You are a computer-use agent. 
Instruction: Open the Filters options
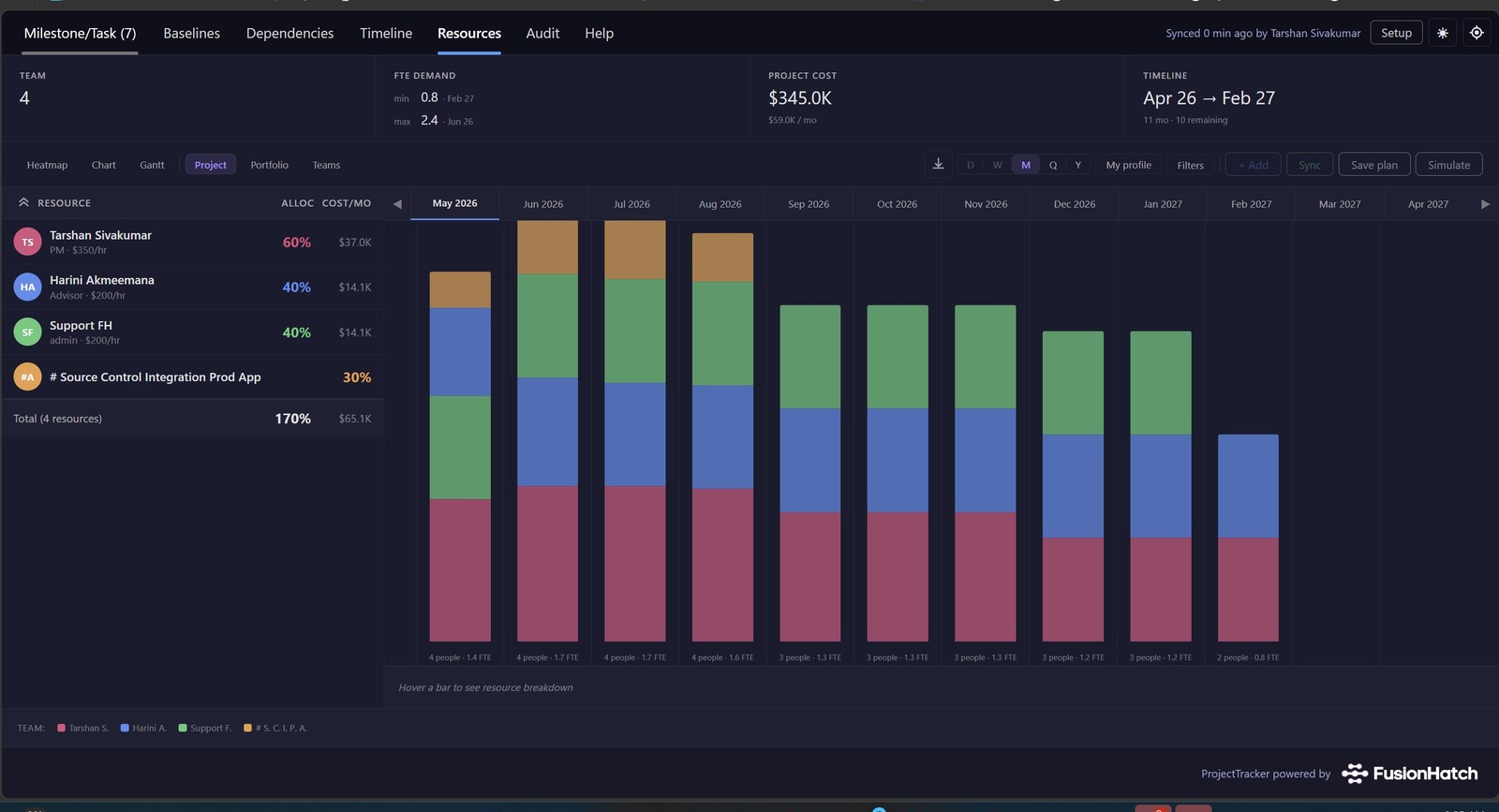click(x=1190, y=165)
